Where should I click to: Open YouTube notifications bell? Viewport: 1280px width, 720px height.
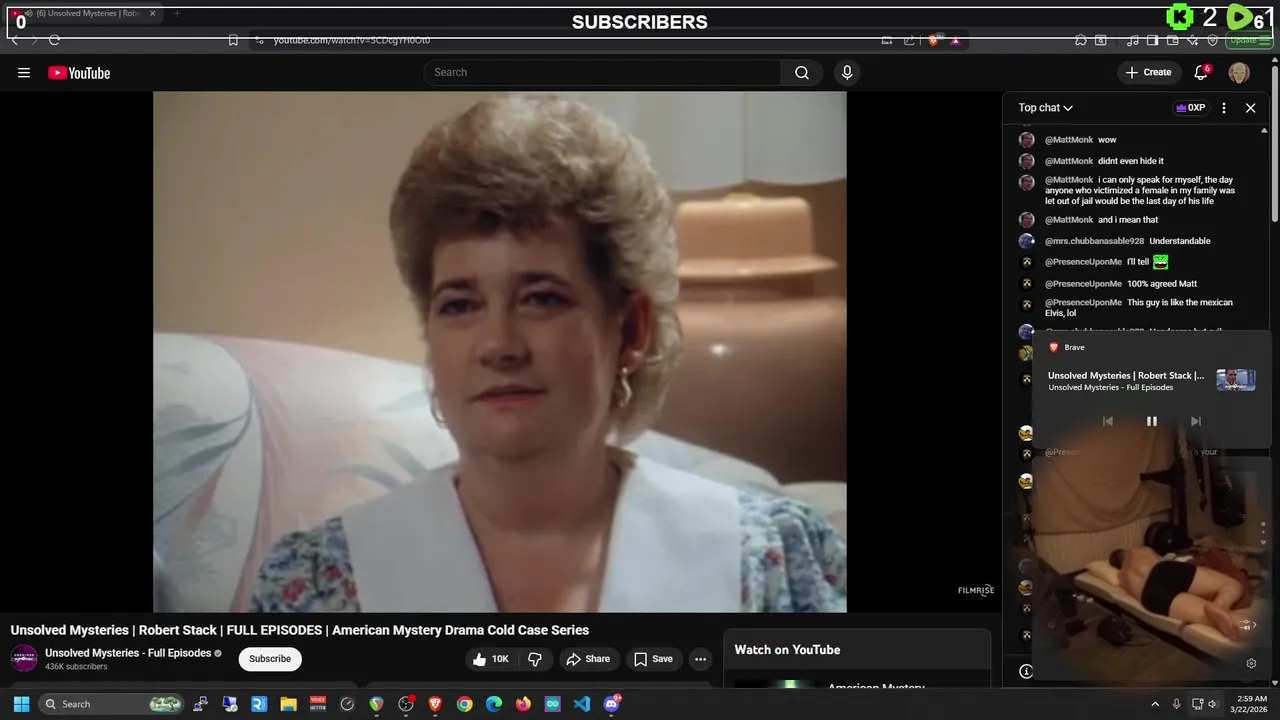[x=1202, y=73]
